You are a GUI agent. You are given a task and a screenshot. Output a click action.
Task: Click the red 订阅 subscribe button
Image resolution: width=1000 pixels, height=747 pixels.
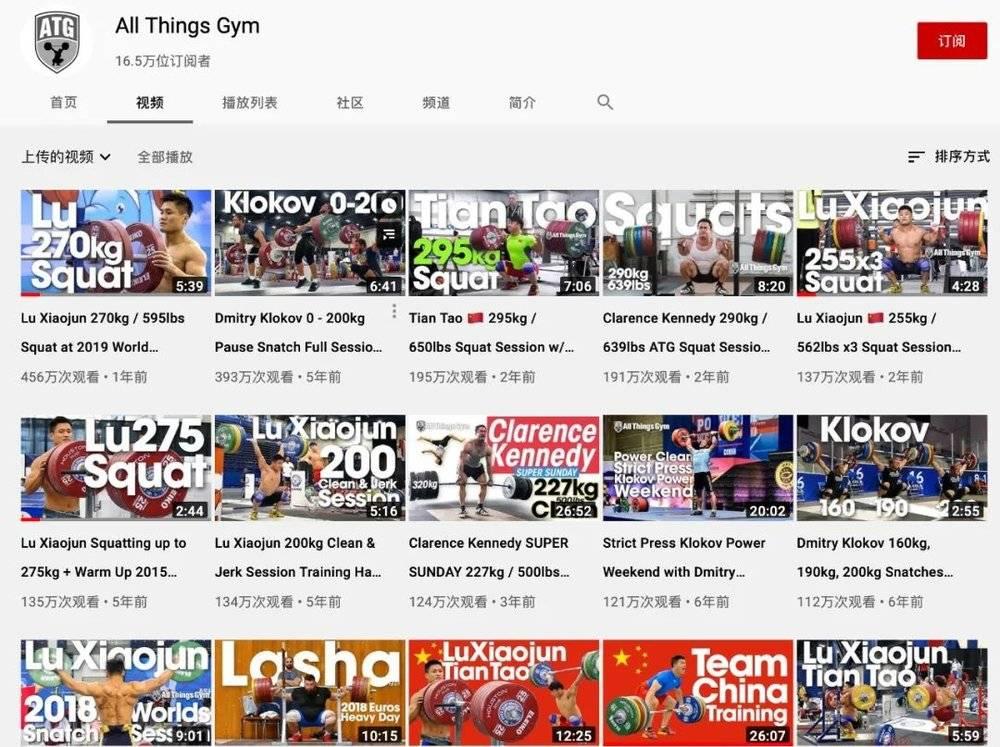click(x=952, y=41)
